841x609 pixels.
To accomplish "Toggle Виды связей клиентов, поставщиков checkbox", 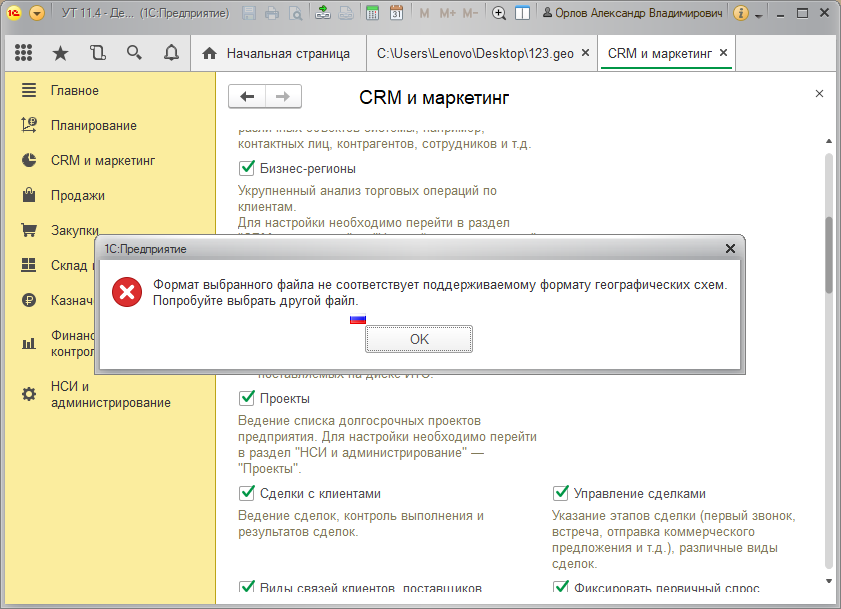I will 247,586.
